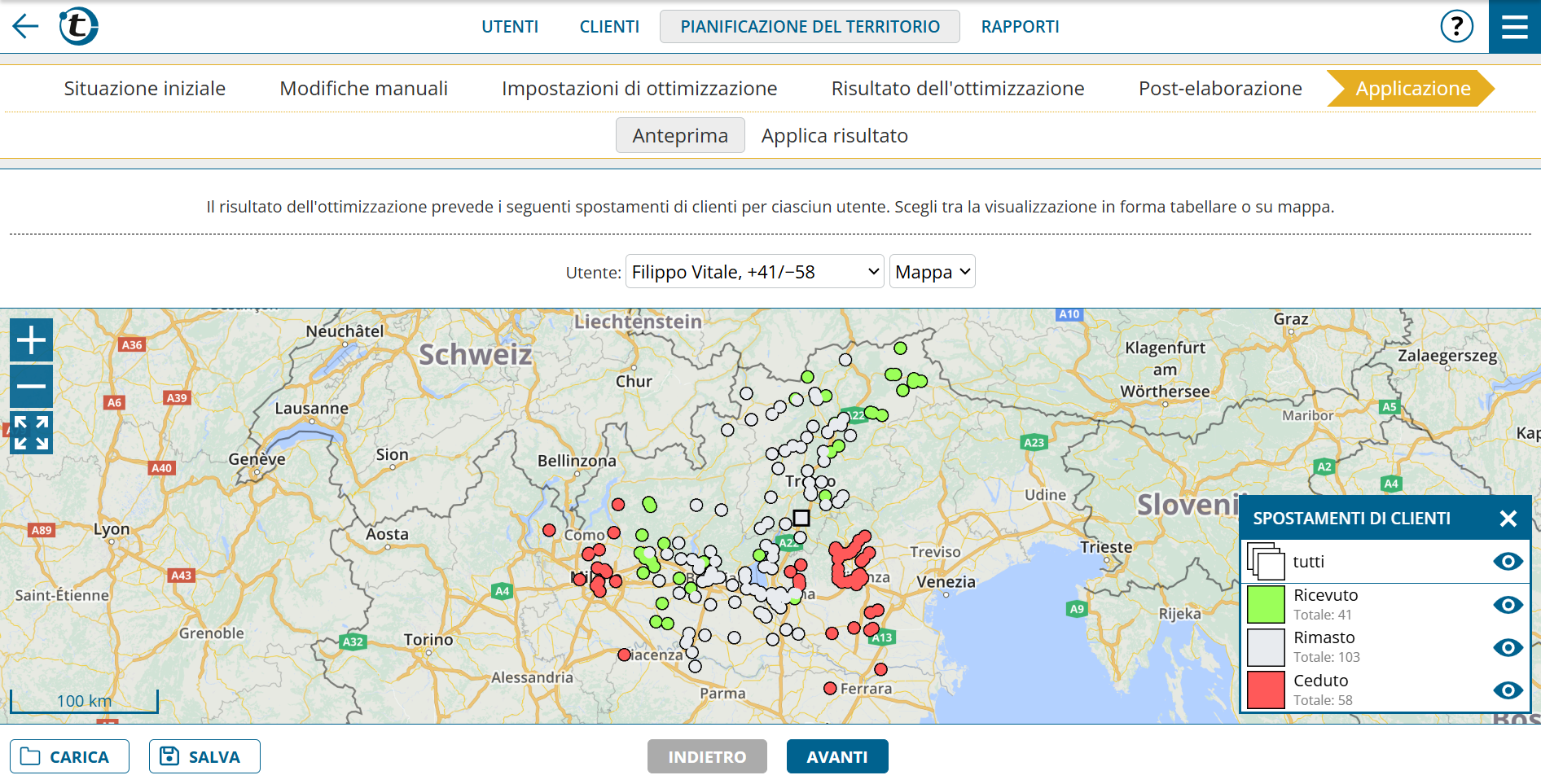Expand the Mappa view type dropdown
Image resolution: width=1541 pixels, height=784 pixels.
pyautogui.click(x=932, y=272)
